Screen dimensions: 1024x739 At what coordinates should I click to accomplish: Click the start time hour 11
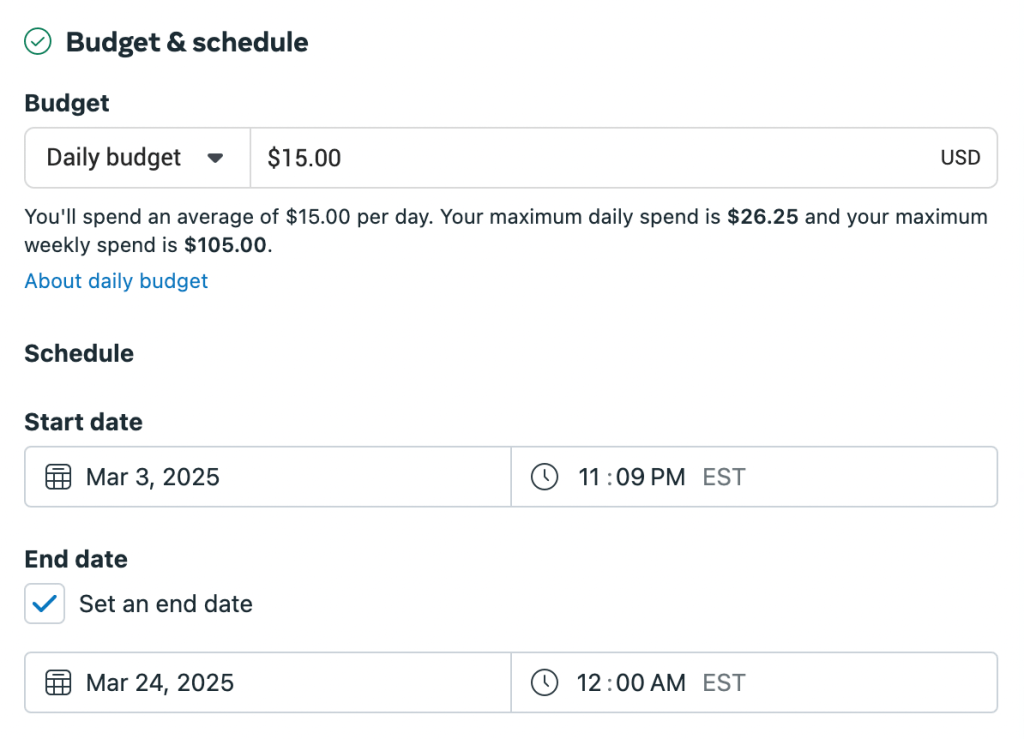point(588,477)
